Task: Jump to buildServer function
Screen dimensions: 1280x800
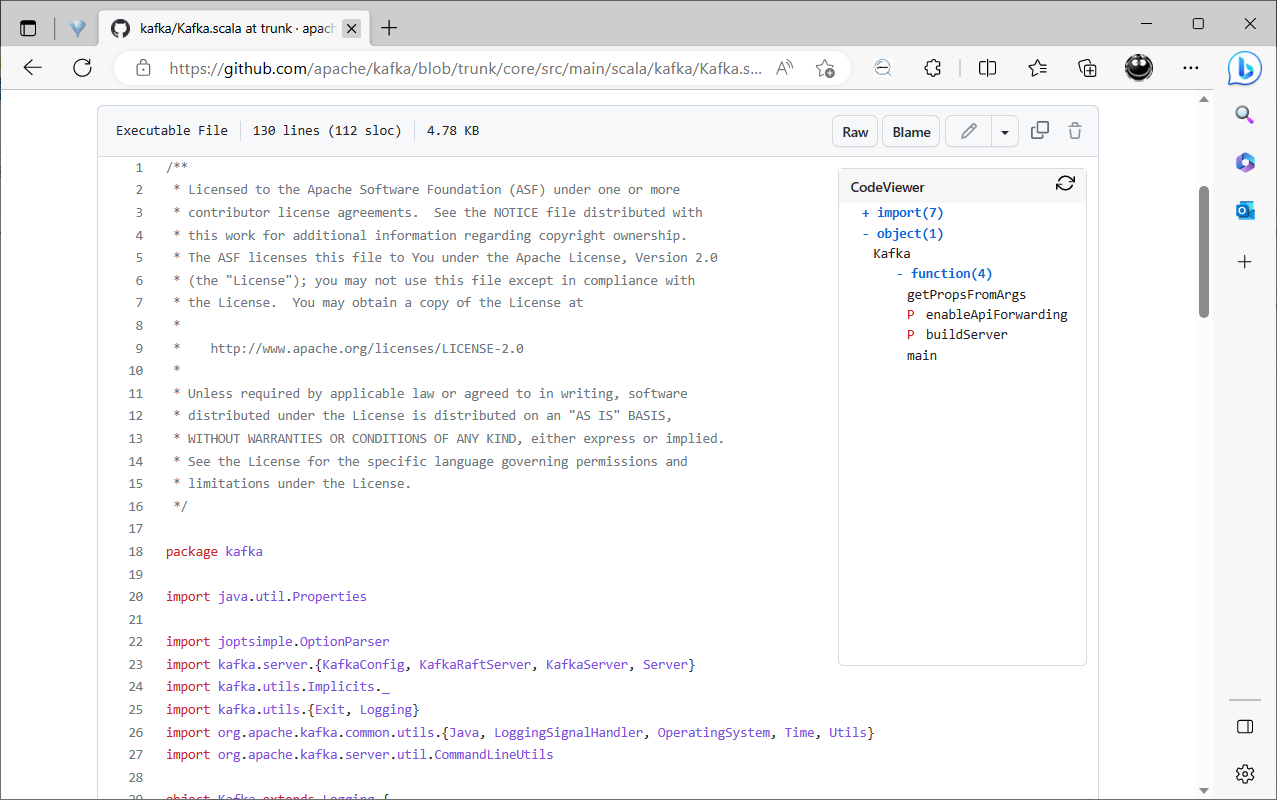Action: (x=966, y=335)
